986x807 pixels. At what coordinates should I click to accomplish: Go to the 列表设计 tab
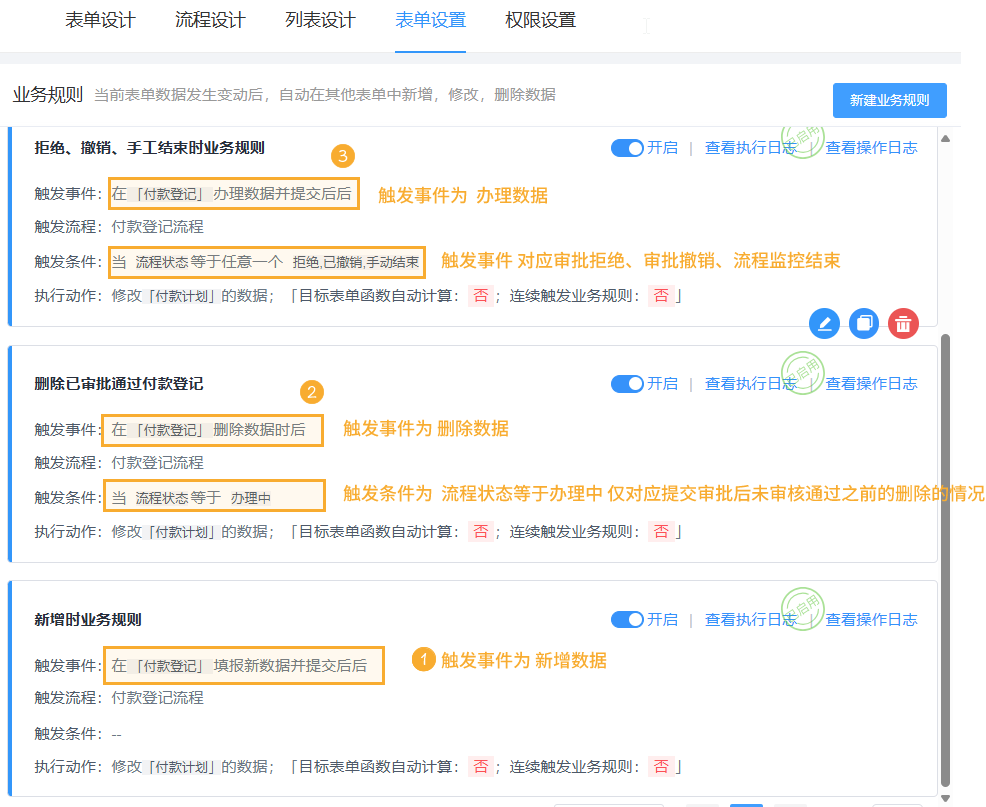pyautogui.click(x=320, y=20)
